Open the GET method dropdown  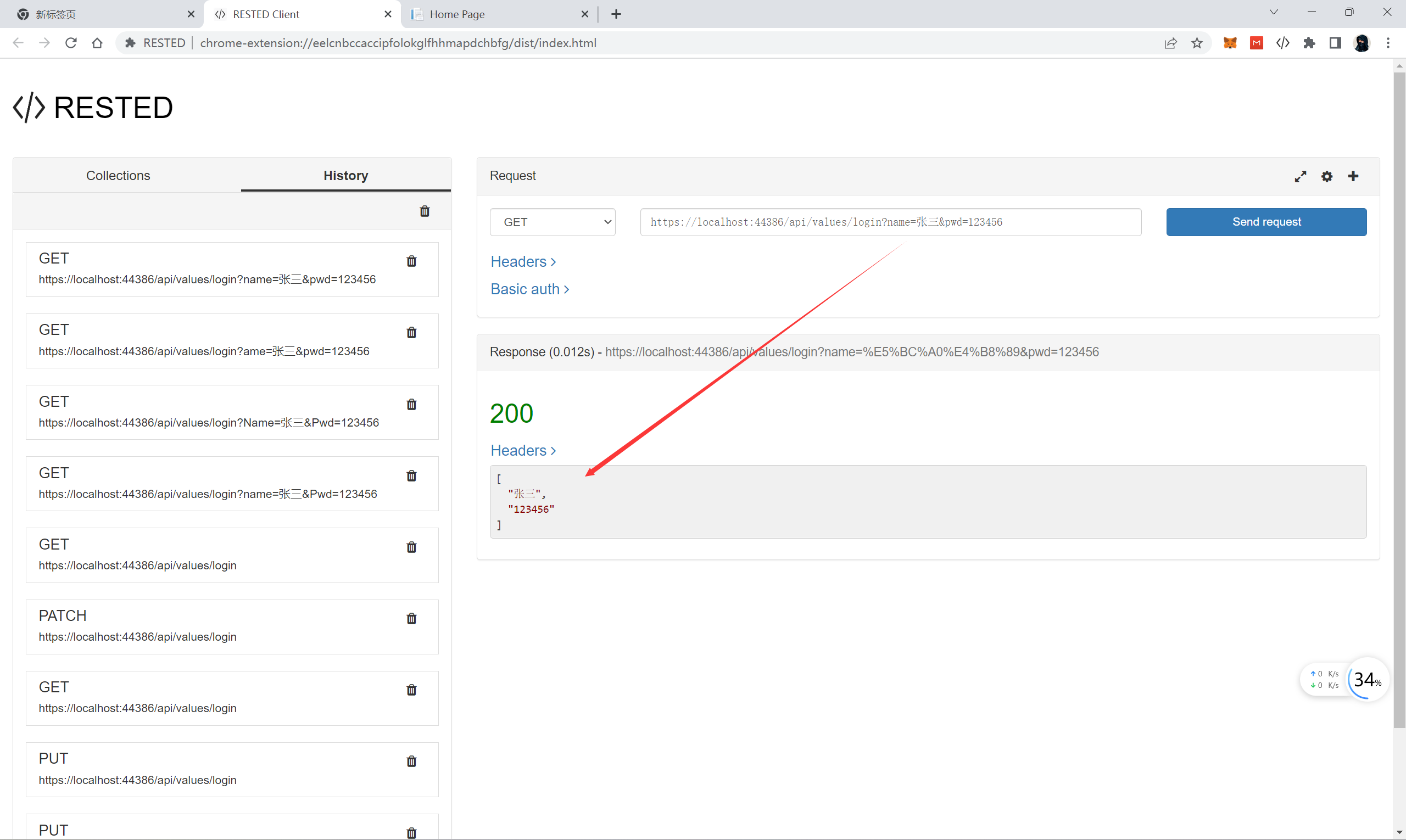(552, 222)
